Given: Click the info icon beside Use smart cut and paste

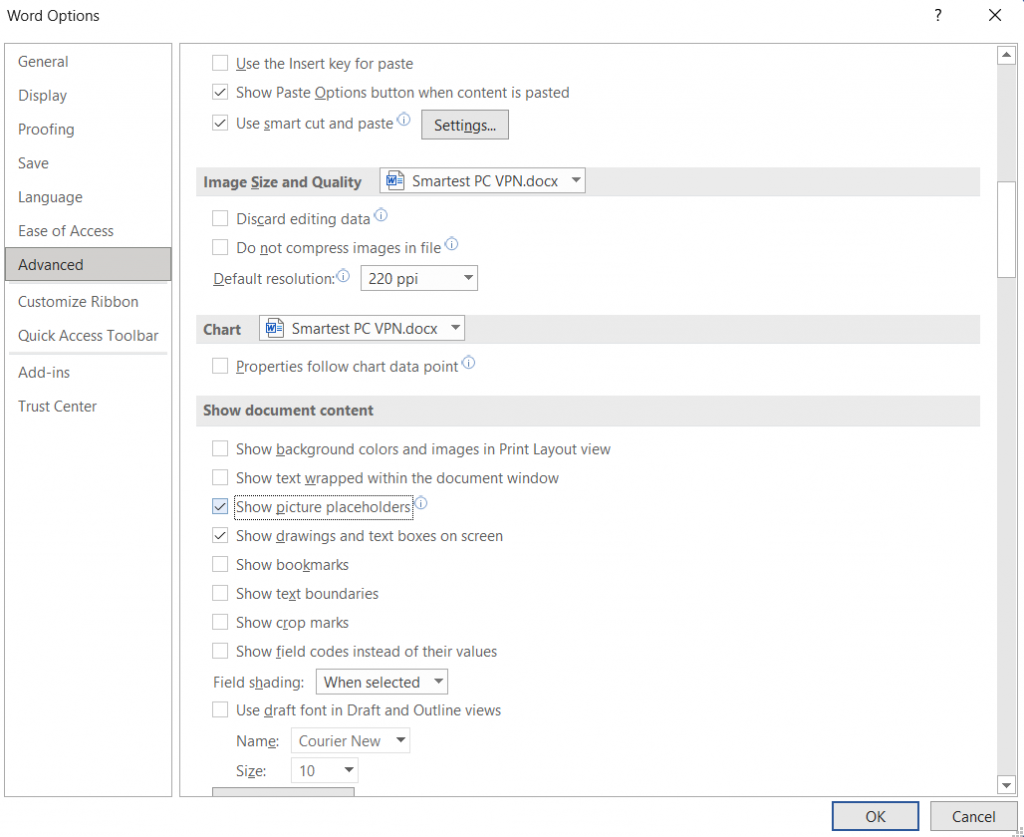Looking at the screenshot, I should [x=405, y=119].
